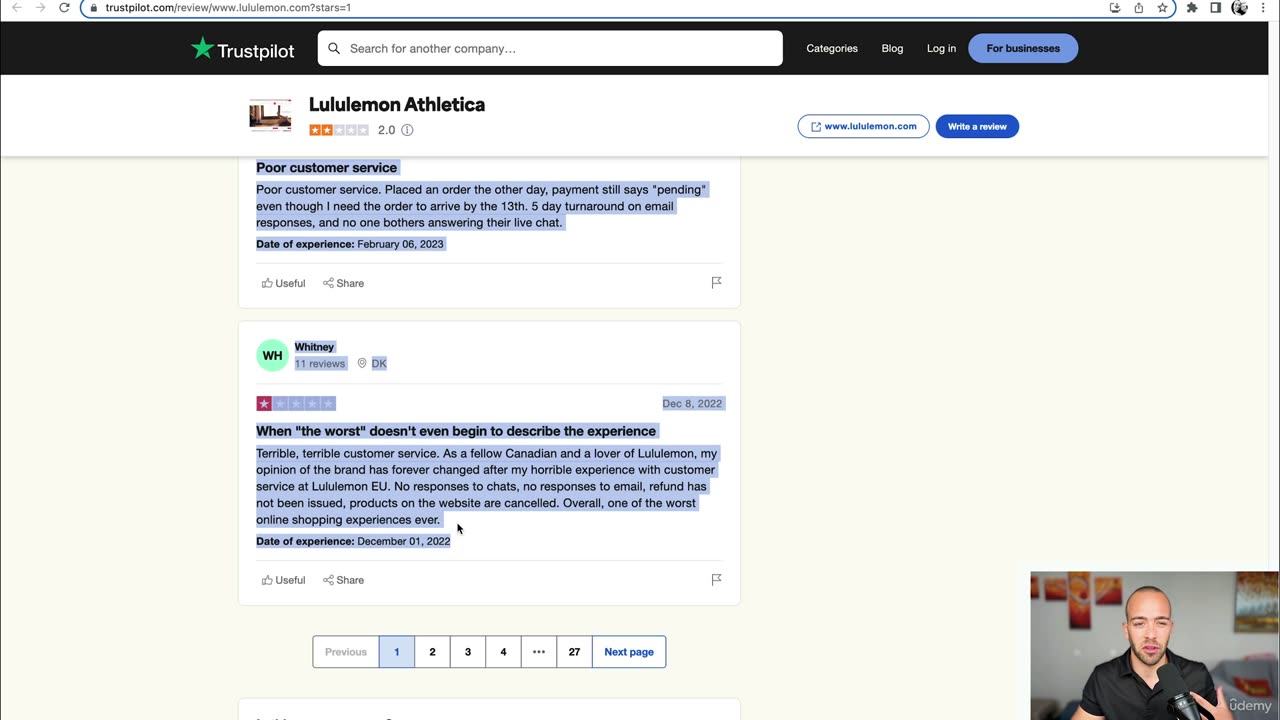1280x720 pixels.
Task: Bookmark the page with the star icon
Action: point(1162,7)
